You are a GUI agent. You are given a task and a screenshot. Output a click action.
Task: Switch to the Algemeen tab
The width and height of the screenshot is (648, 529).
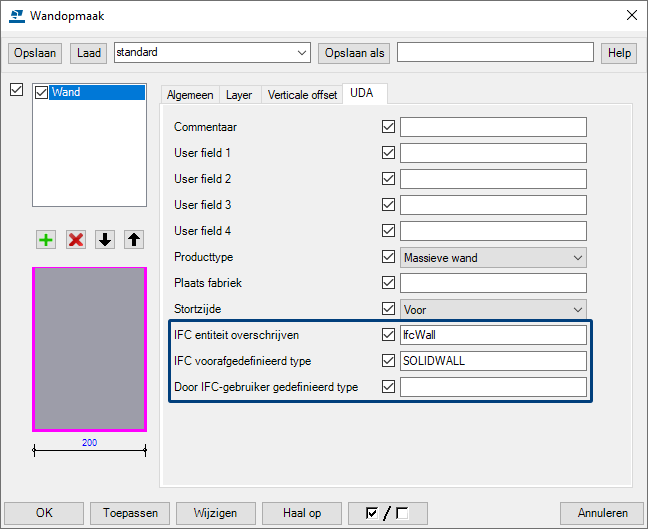[x=189, y=95]
